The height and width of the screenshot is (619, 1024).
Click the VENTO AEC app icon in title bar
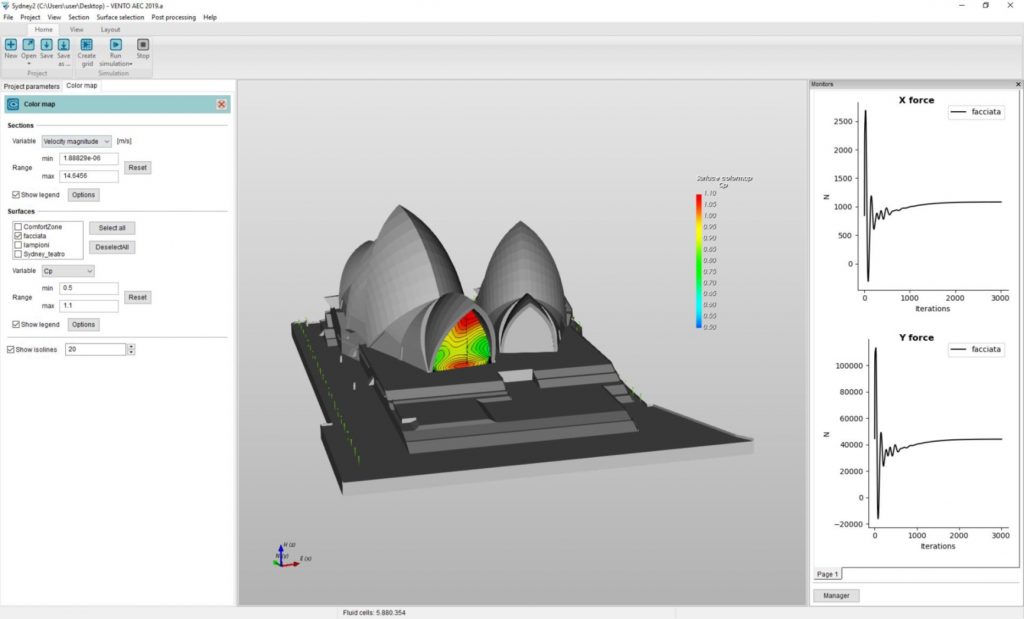pyautogui.click(x=6, y=6)
